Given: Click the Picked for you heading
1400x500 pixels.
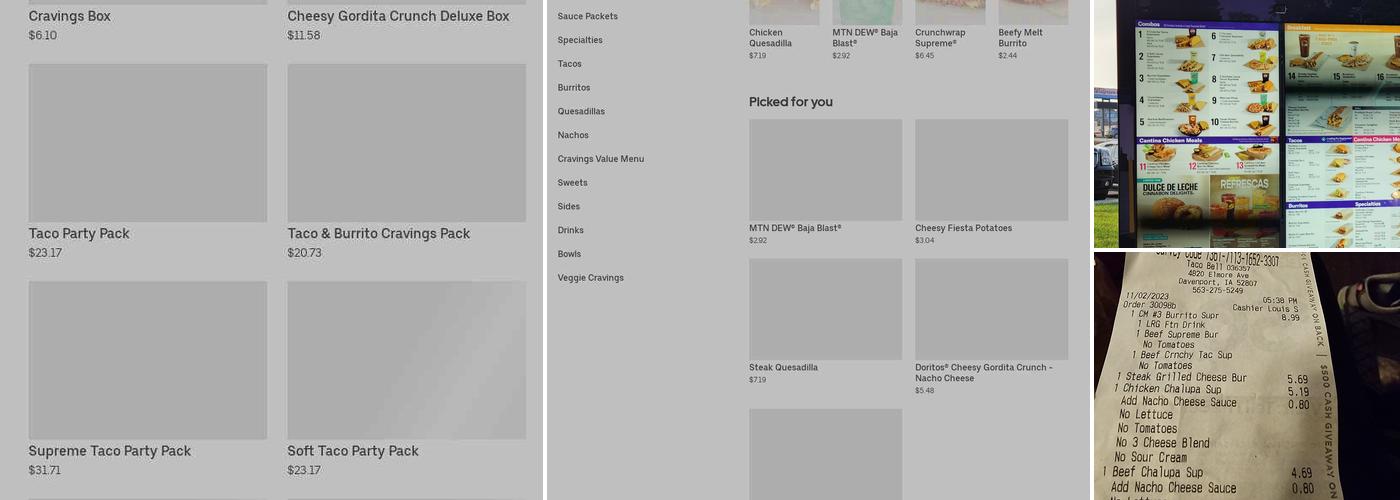Looking at the screenshot, I should (x=791, y=102).
